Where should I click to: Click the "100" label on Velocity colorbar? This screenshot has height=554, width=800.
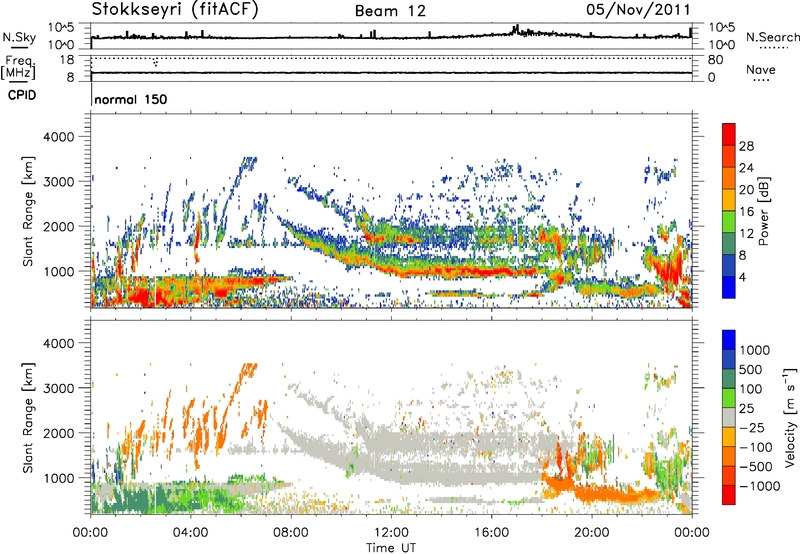751,389
